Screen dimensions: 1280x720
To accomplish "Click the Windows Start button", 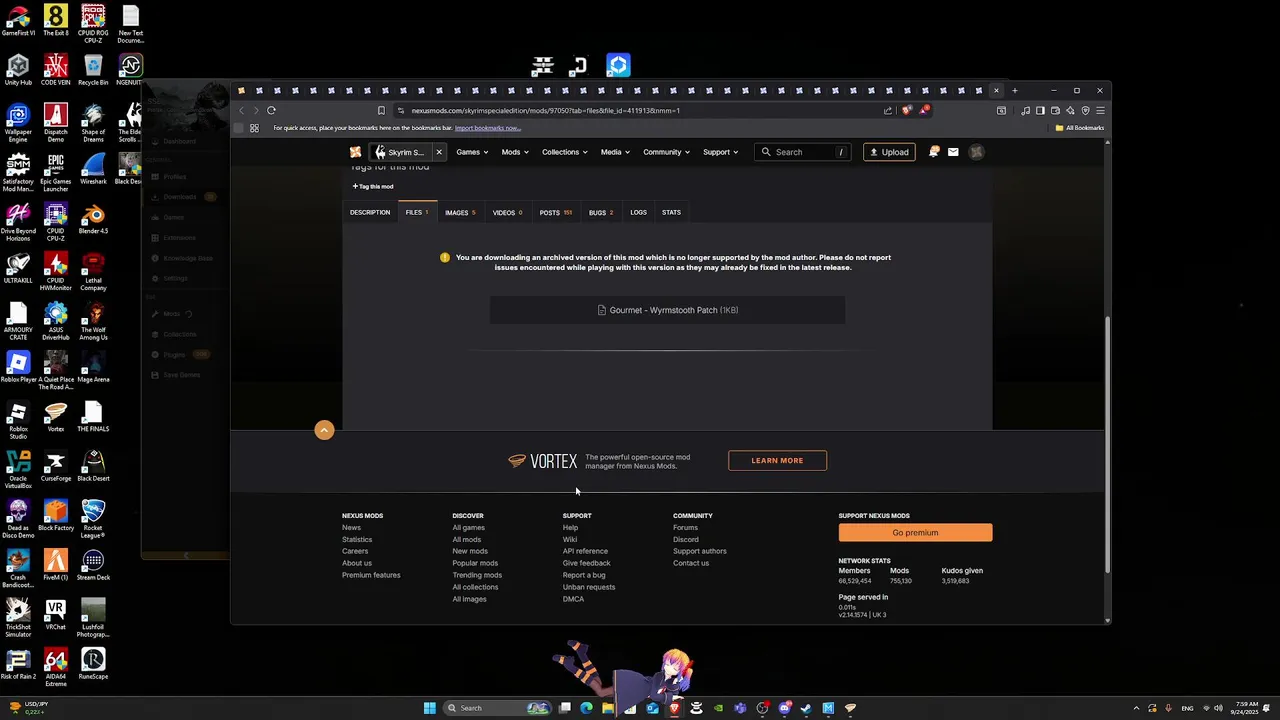I will [x=430, y=708].
